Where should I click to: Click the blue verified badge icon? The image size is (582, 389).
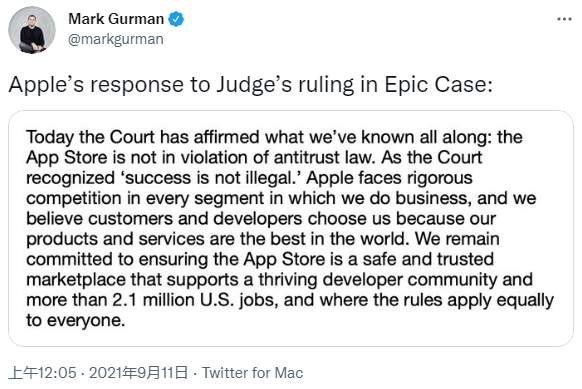[176, 19]
